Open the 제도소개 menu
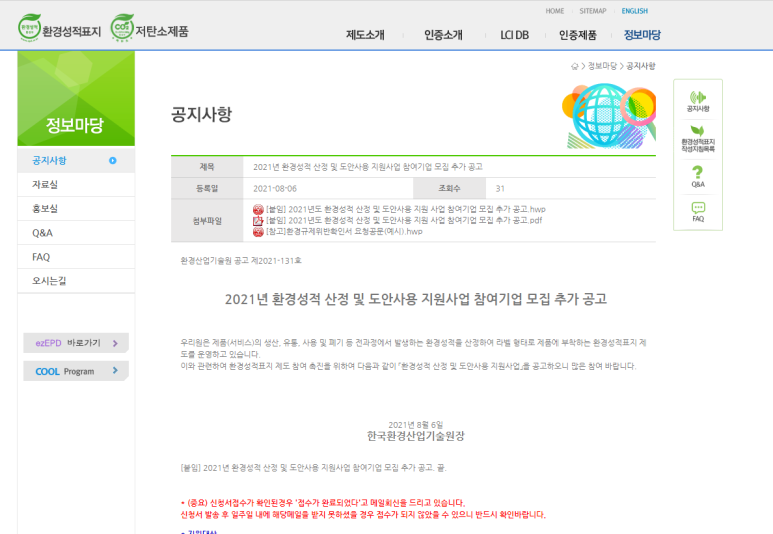Screen dimensions: 773x534 point(365,35)
